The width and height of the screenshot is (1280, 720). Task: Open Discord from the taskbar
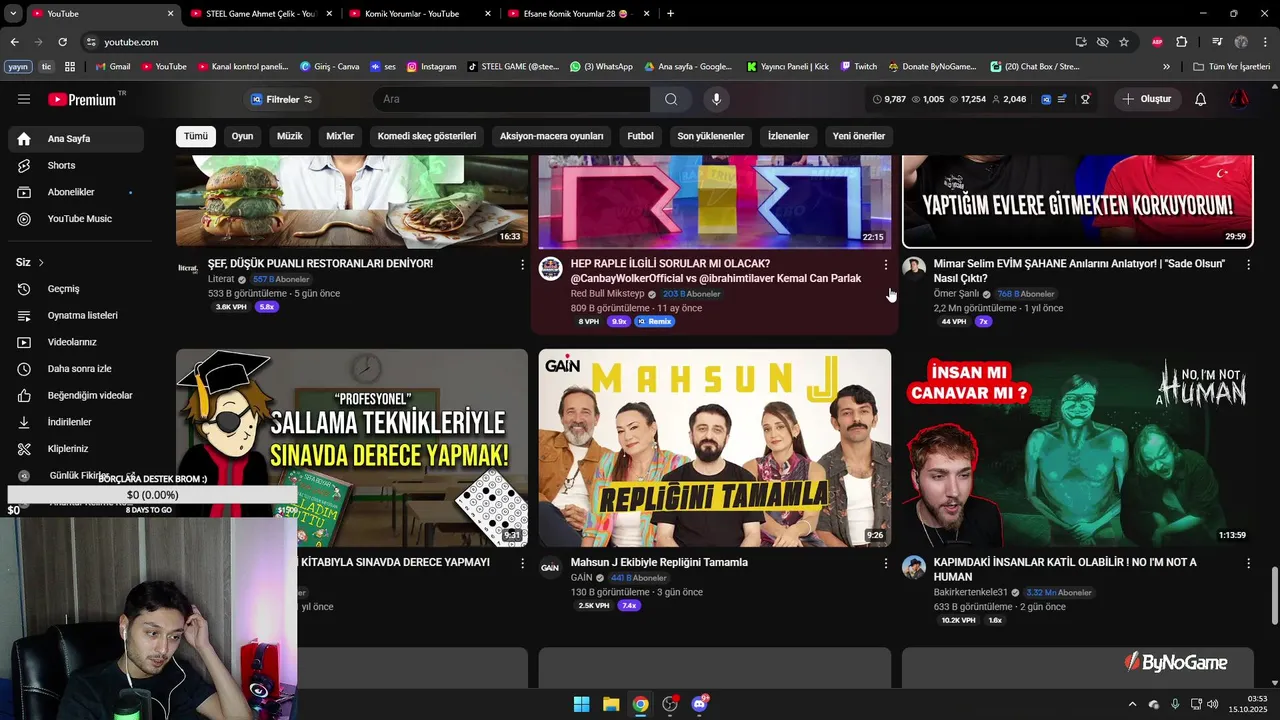pyautogui.click(x=699, y=704)
